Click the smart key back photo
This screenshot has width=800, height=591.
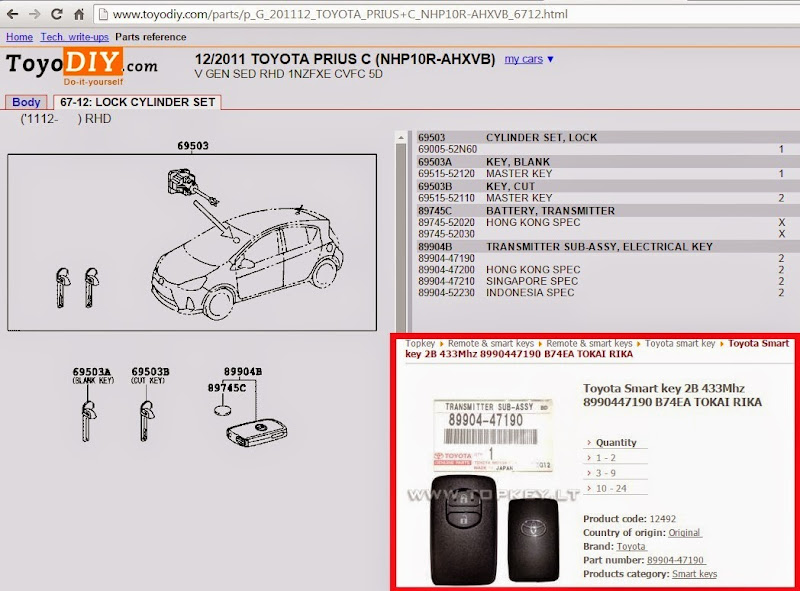click(534, 540)
